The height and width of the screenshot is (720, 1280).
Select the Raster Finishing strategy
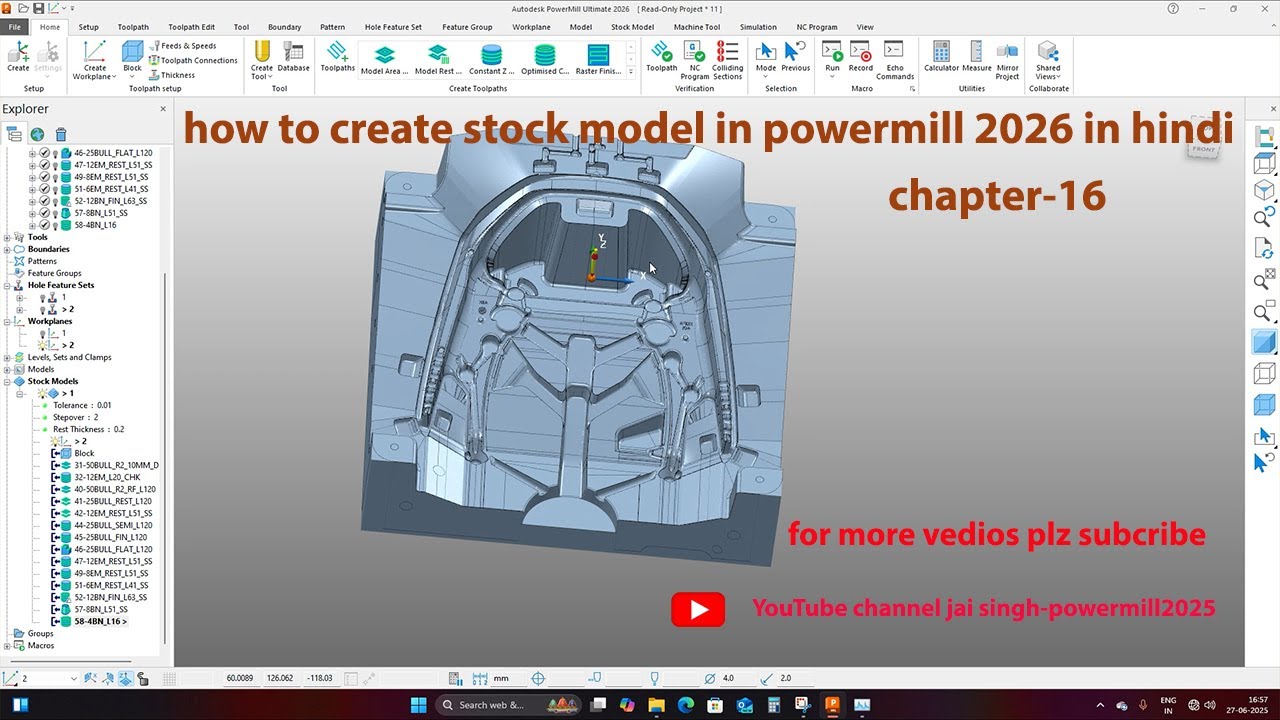point(598,60)
